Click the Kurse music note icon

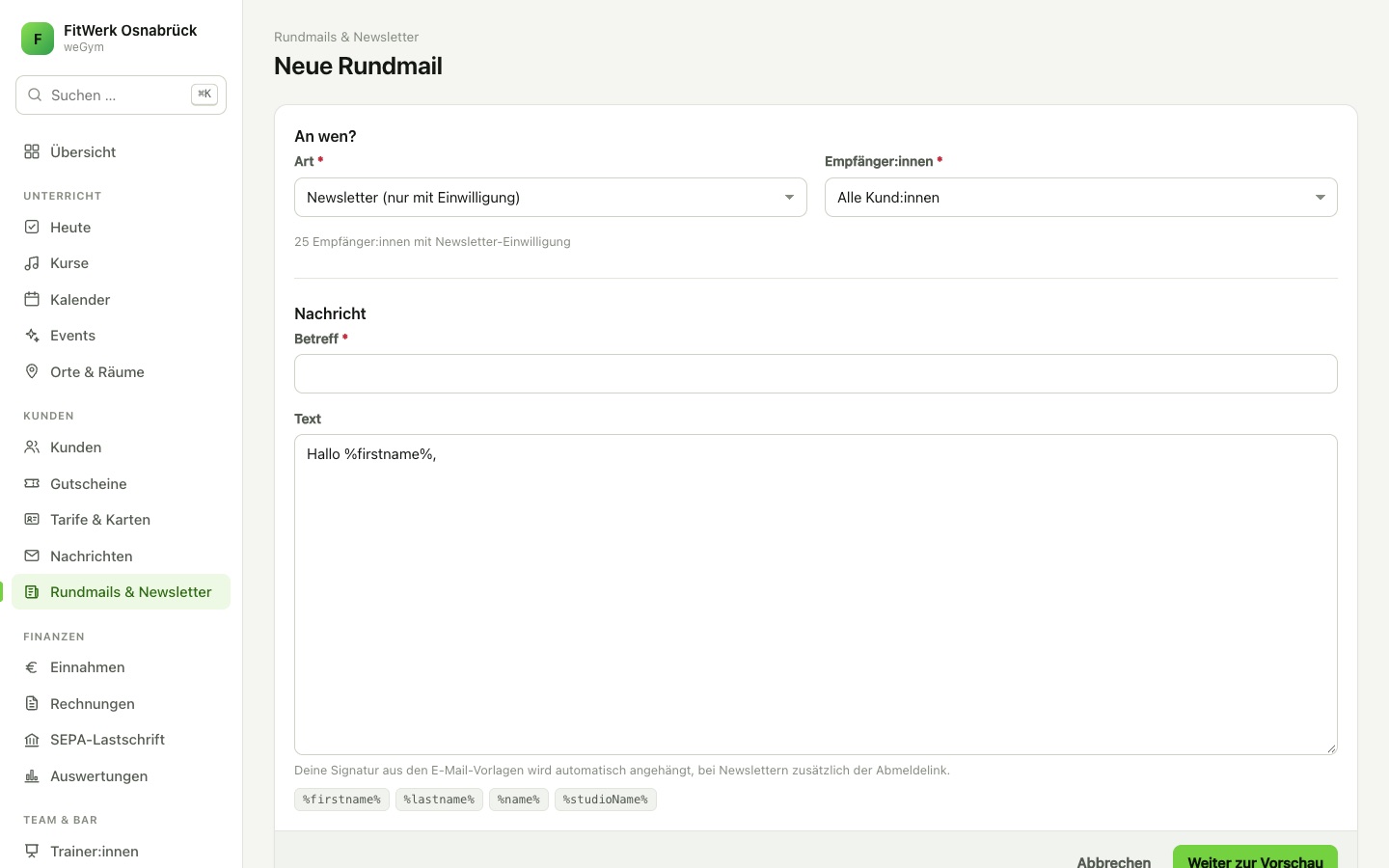32,263
